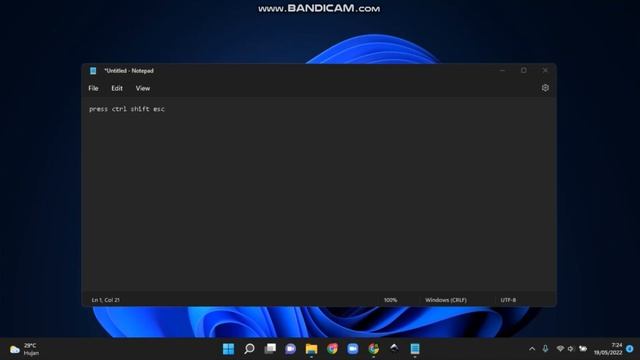
Task: Open Notepad settings gear
Action: click(545, 88)
